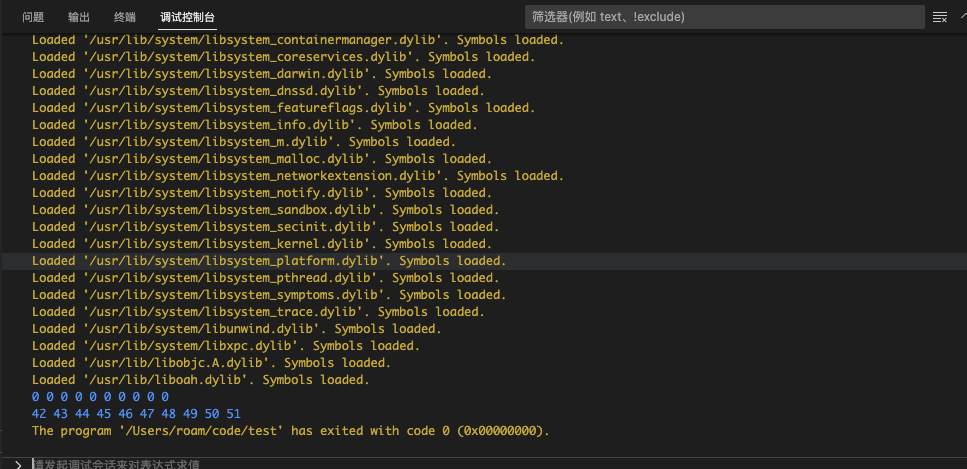The image size is (967, 469).
Task: Click the libxpc.dylib loaded line
Action: pyautogui.click(x=225, y=346)
